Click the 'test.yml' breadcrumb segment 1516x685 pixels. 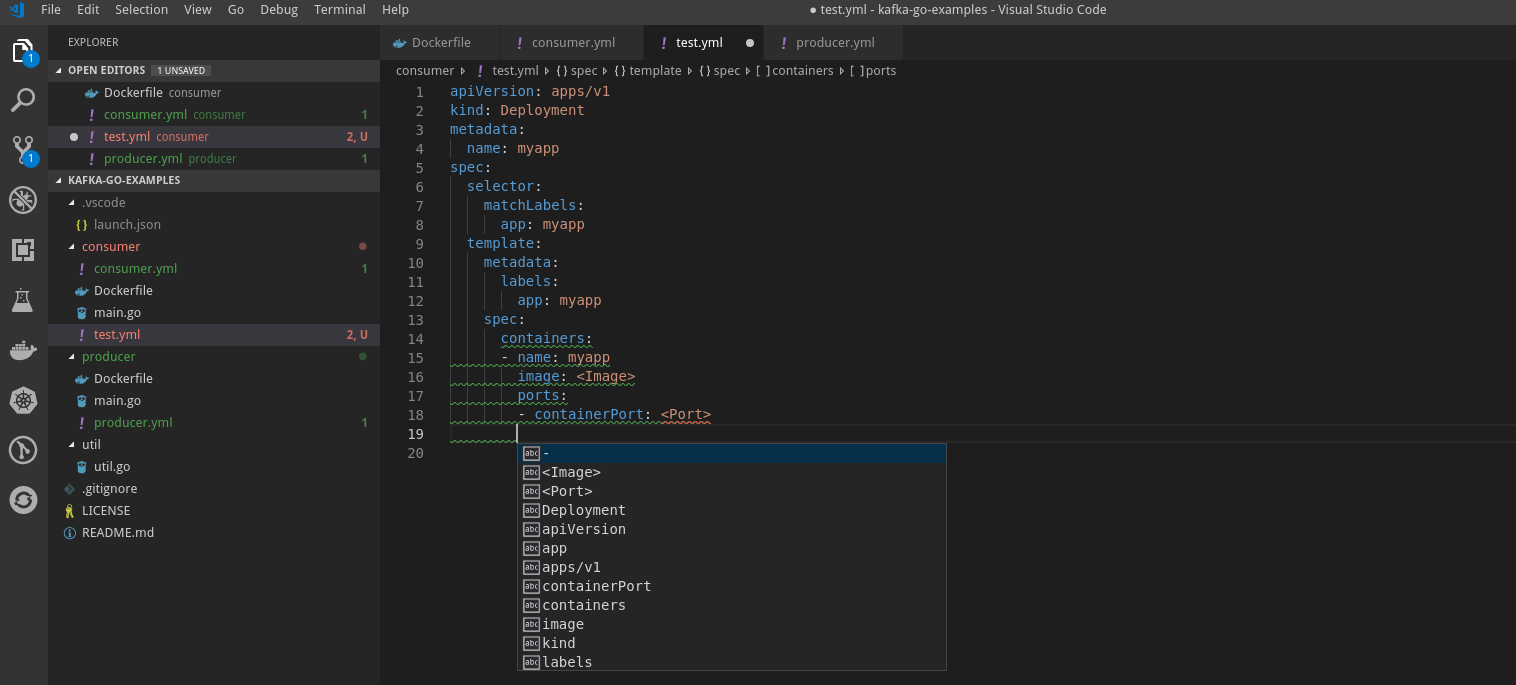515,71
